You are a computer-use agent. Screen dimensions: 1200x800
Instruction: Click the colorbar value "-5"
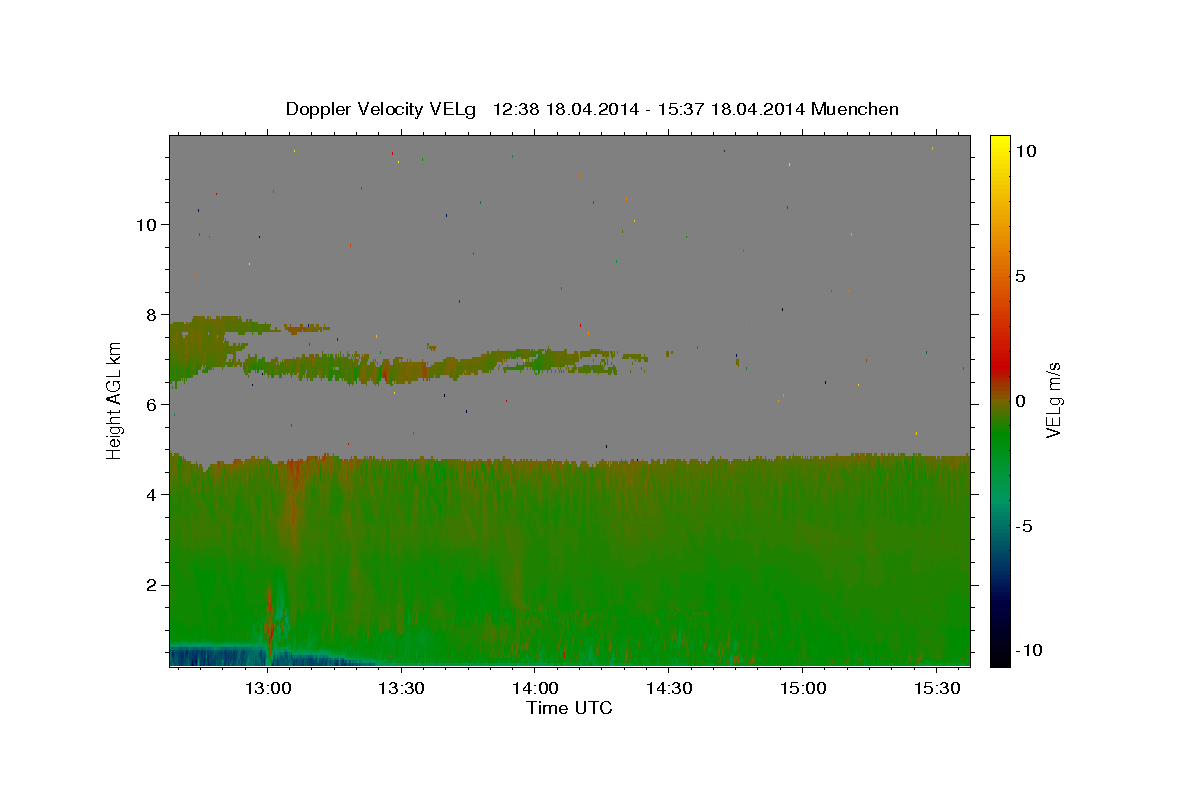point(1024,526)
